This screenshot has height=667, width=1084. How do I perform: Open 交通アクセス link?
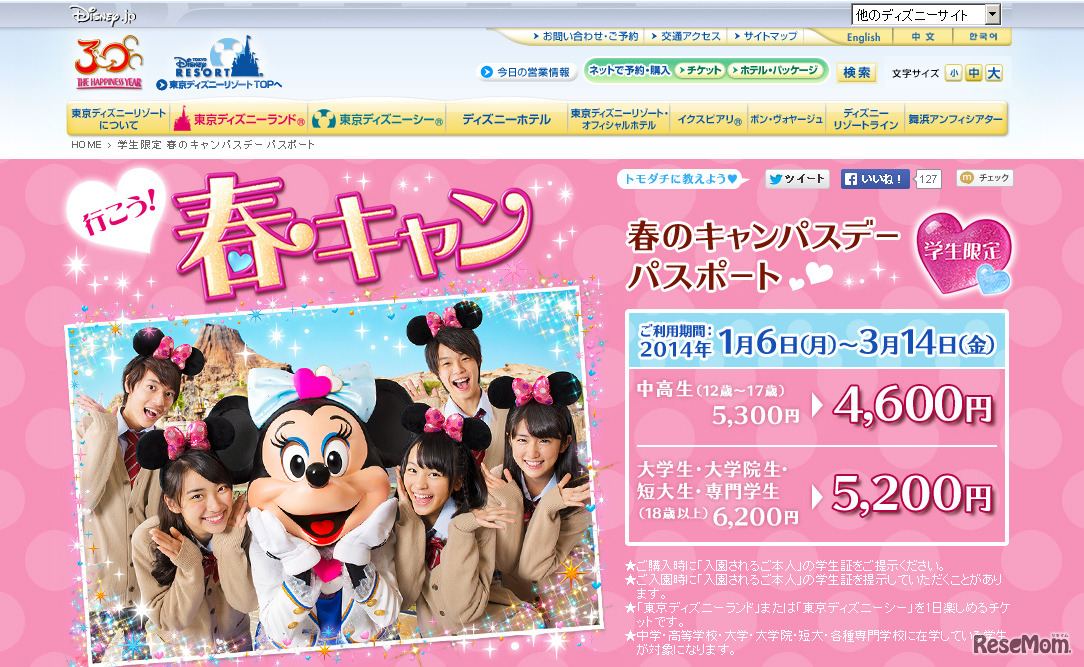(686, 36)
